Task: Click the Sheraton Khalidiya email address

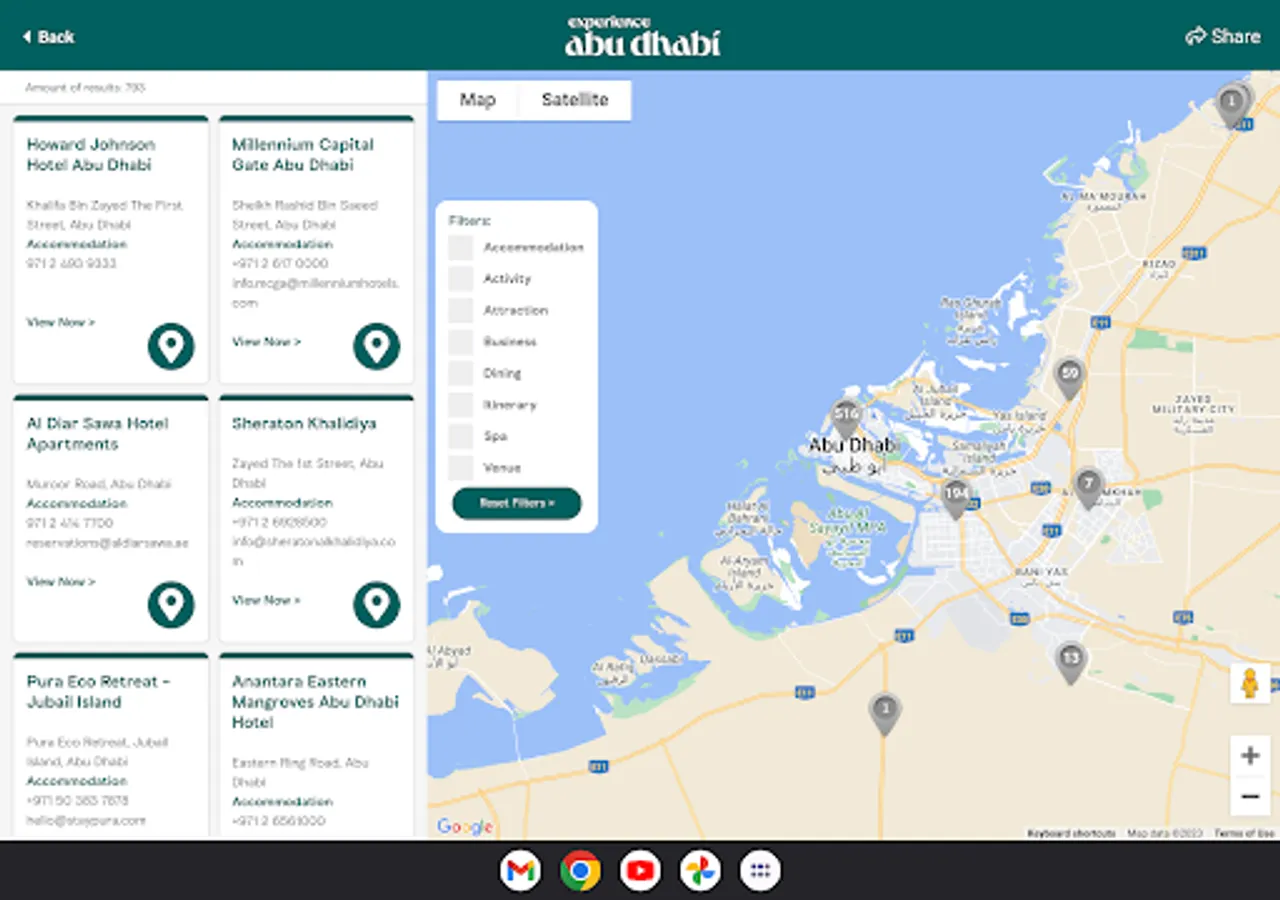Action: 314,552
